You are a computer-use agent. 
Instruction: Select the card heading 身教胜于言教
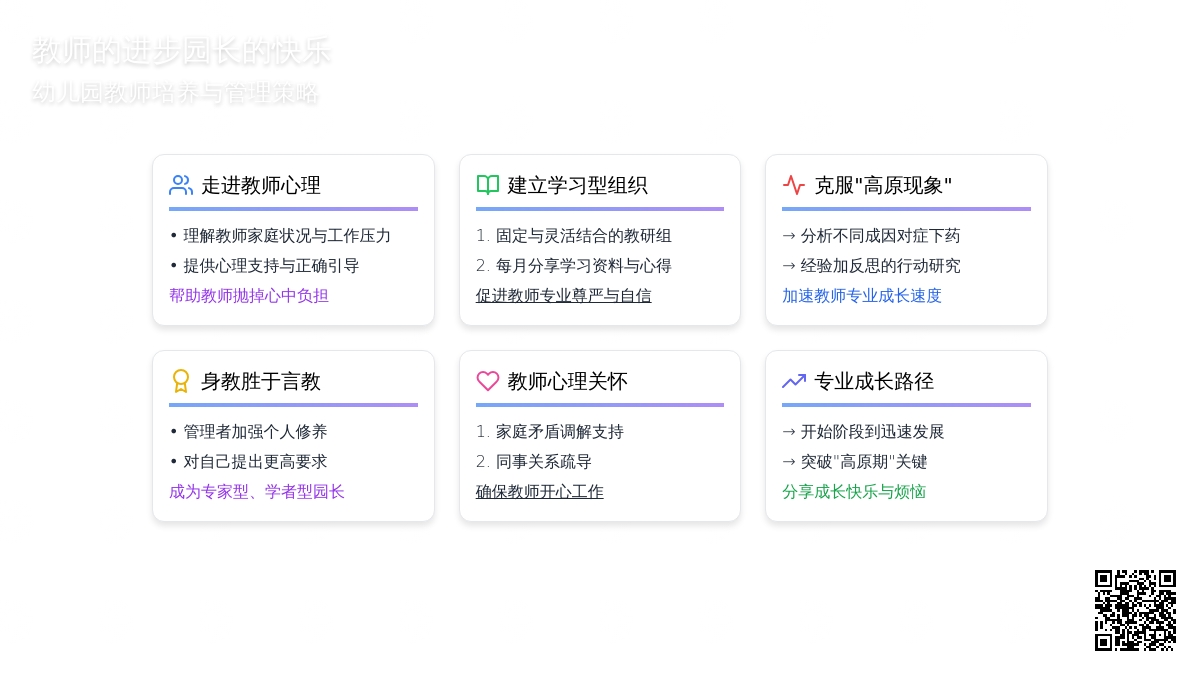click(261, 381)
